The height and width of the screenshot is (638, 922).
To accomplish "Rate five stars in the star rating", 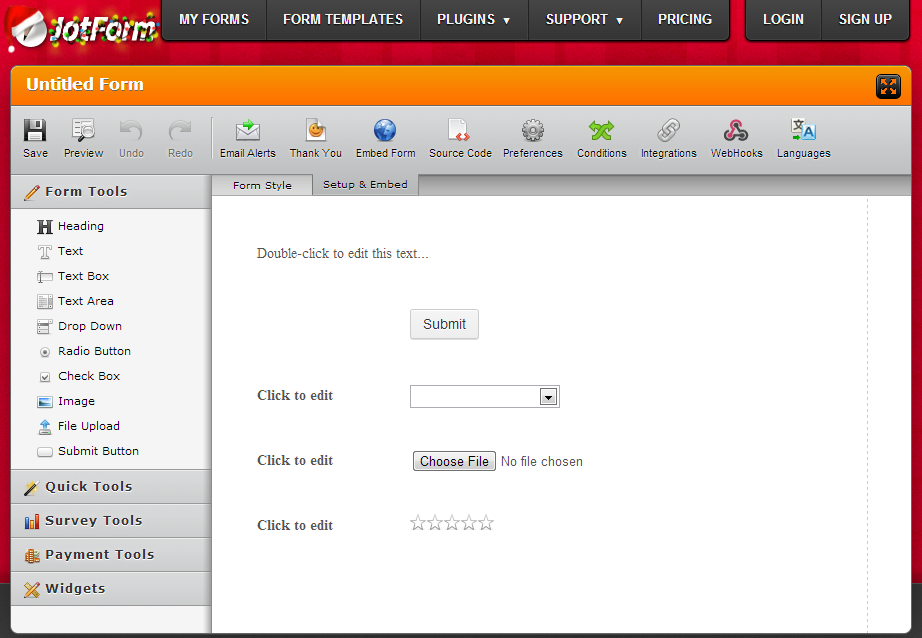I will pos(486,523).
